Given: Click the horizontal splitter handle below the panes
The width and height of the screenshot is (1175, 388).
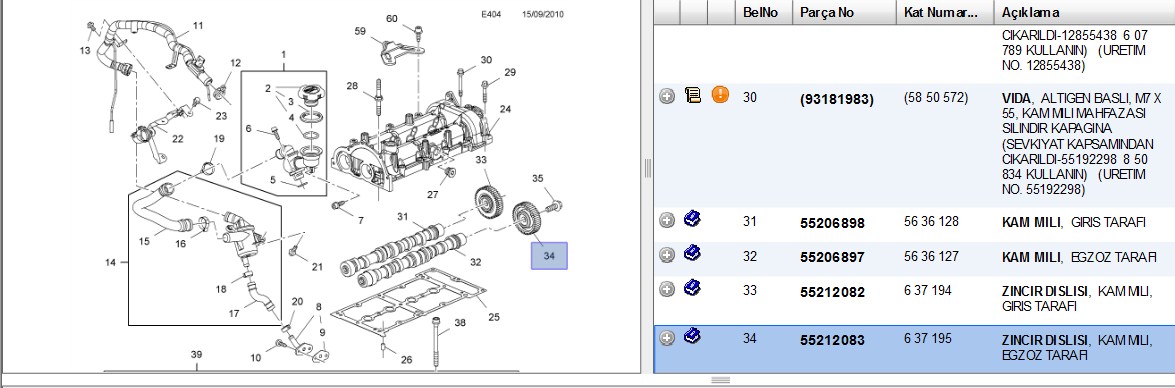Looking at the screenshot, I should click(720, 380).
